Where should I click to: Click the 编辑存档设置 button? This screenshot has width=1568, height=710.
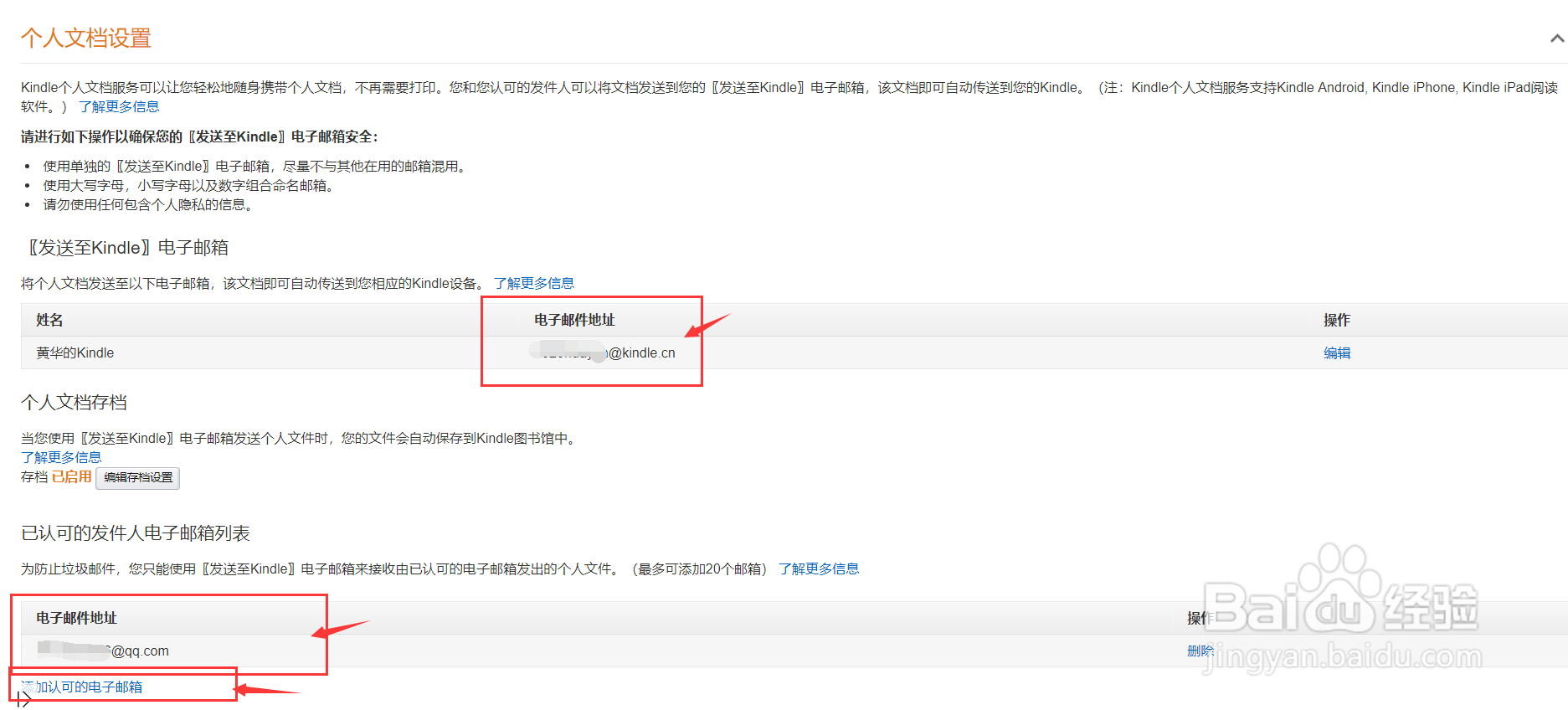138,477
